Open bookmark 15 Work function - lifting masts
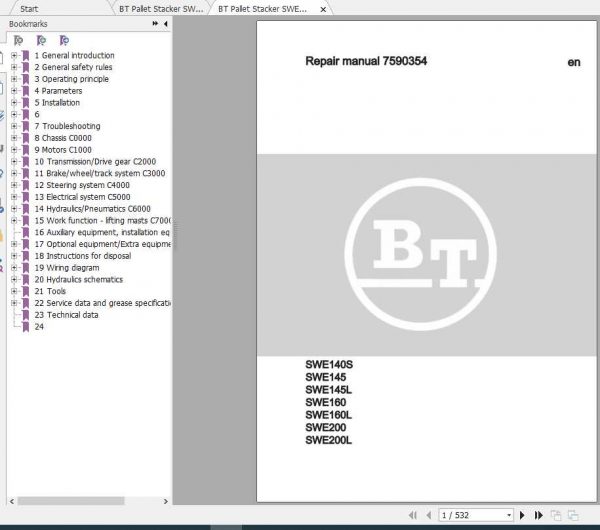600x530 pixels. click(x=103, y=221)
